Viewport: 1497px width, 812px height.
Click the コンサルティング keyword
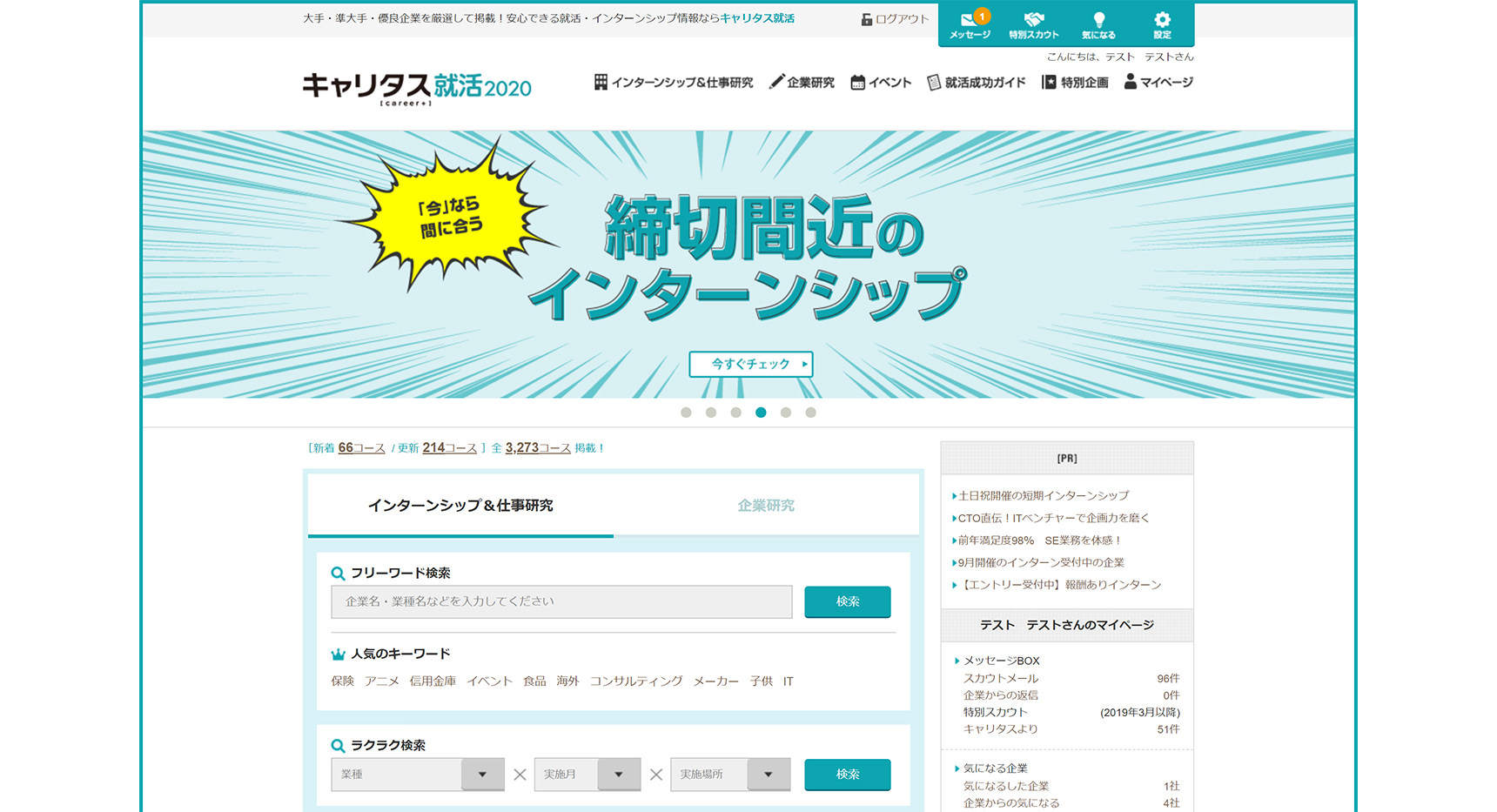click(x=636, y=681)
